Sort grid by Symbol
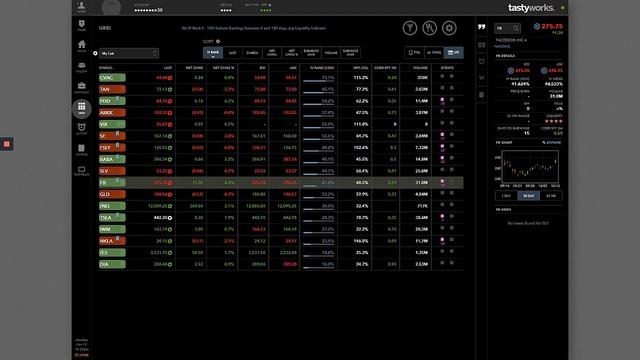Image resolution: width=640 pixels, height=360 pixels. point(252,53)
